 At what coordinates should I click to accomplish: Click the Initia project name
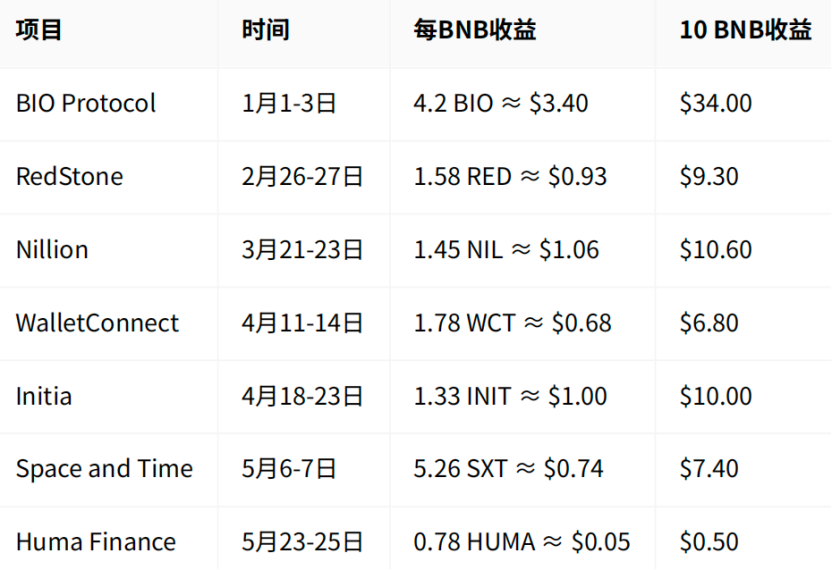[x=44, y=396]
